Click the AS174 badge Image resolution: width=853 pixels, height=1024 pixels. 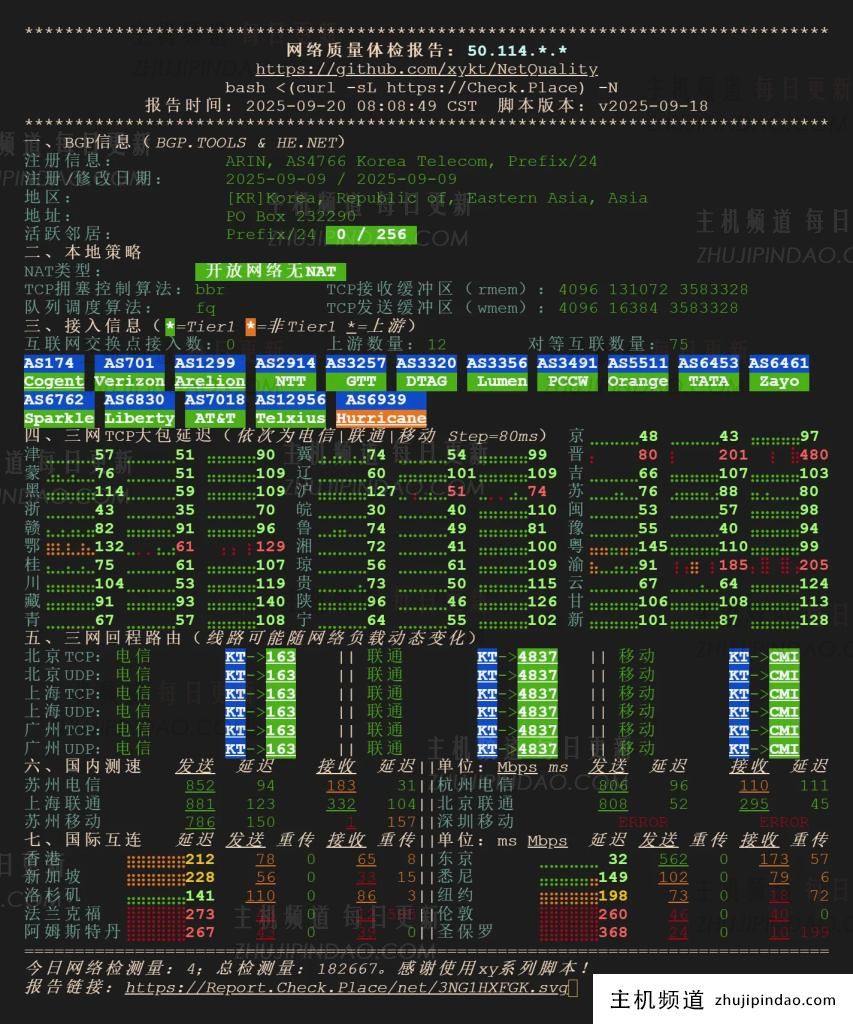pyautogui.click(x=49, y=363)
